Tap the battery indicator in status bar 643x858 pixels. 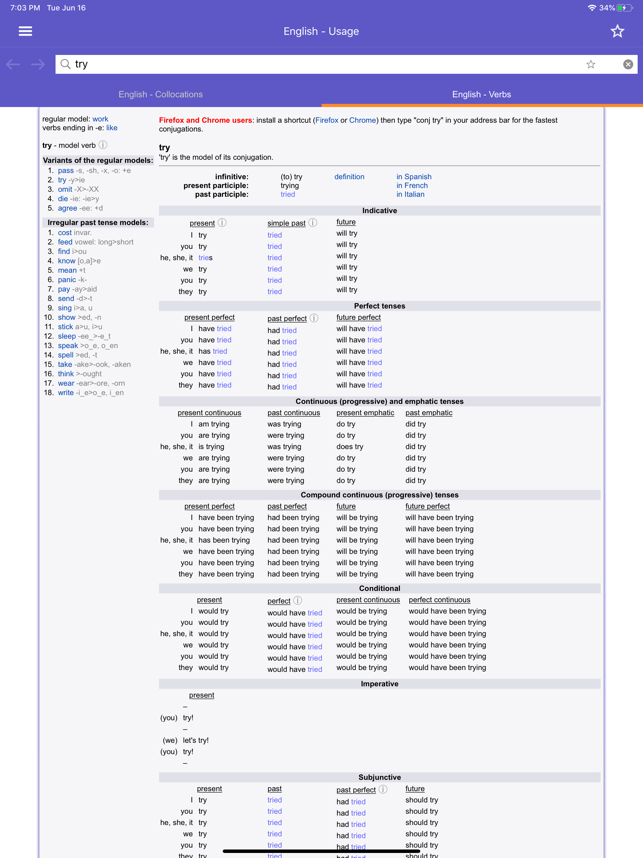(624, 8)
